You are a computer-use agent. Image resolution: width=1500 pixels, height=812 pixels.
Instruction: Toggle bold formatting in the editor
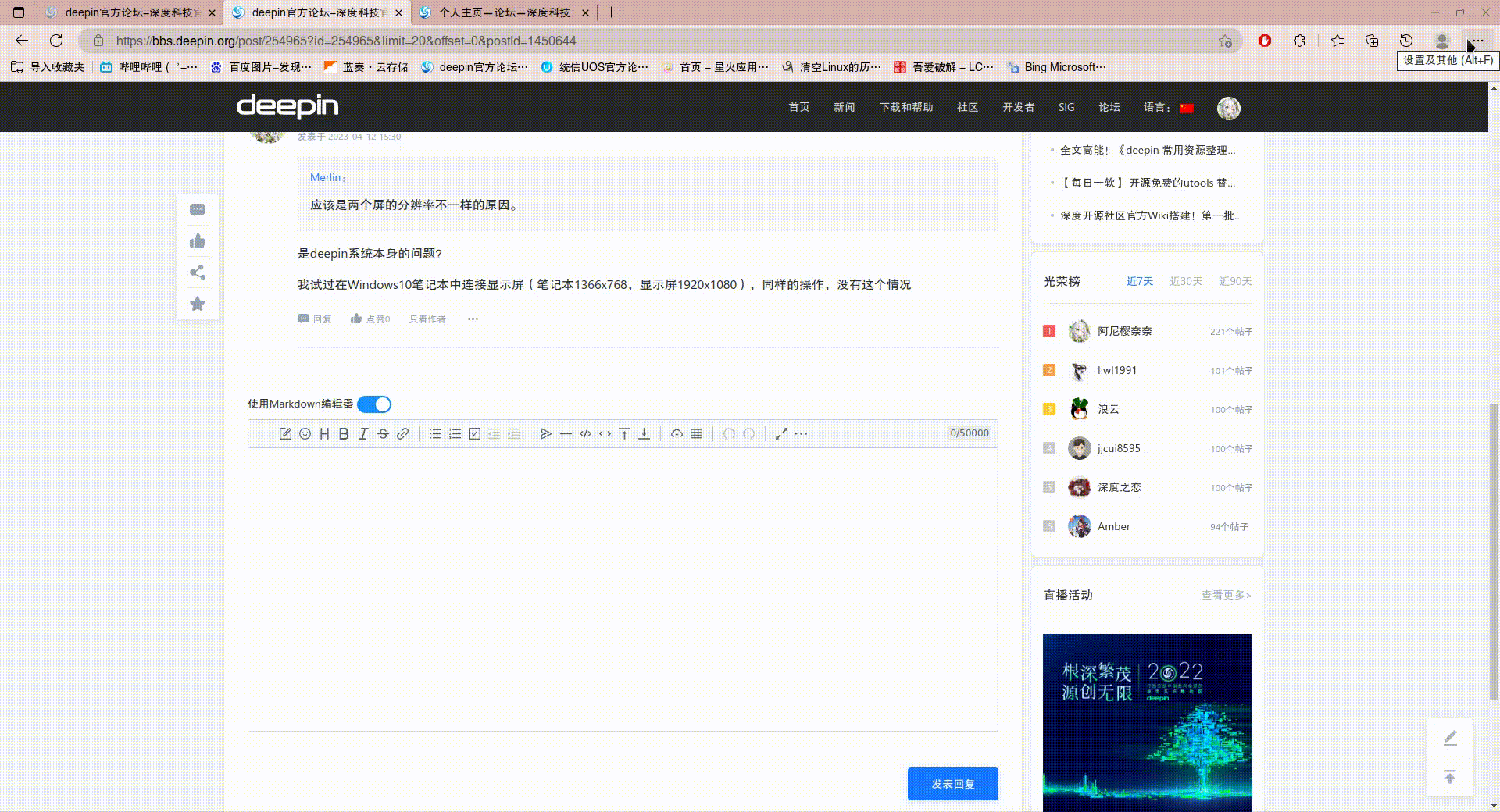pos(344,434)
